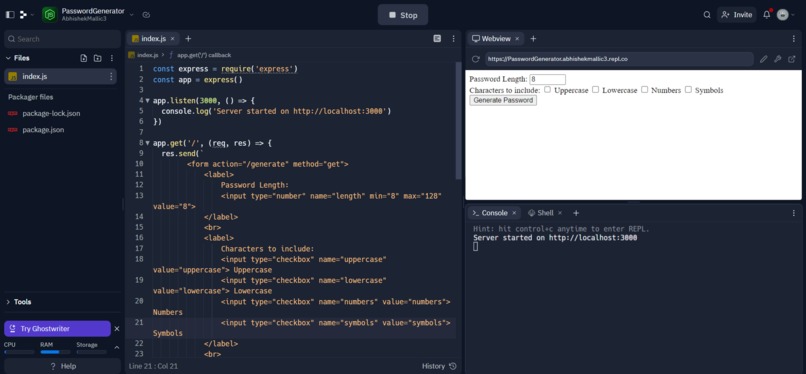Add a new tab beside Shell
806x374 pixels.
(x=576, y=213)
